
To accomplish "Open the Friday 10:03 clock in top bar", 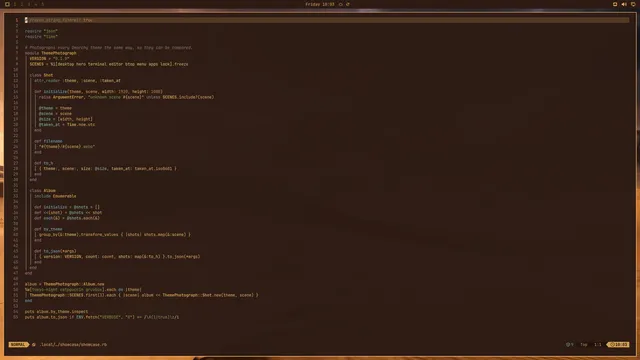I will point(320,4).
